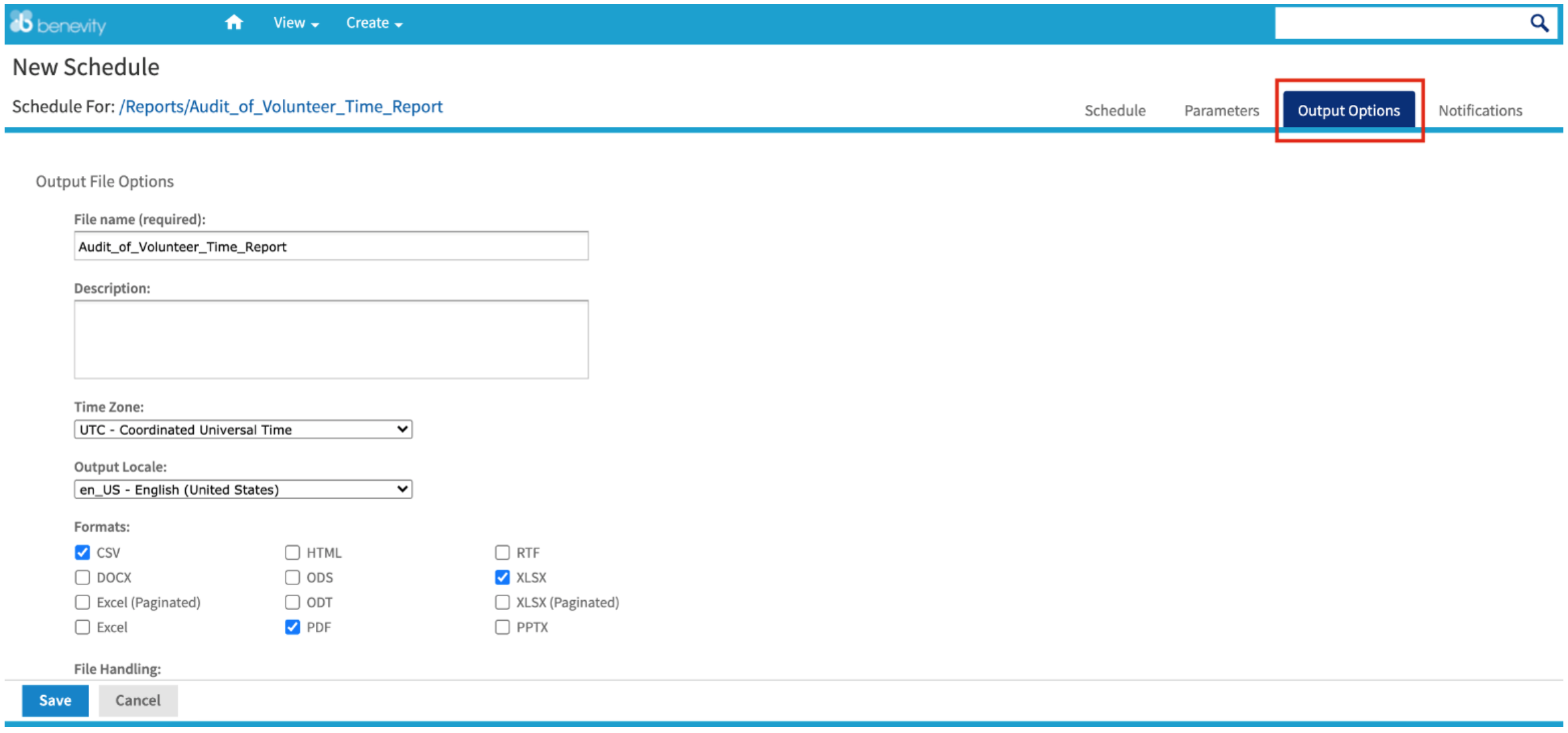1568x733 pixels.
Task: Uncheck the XLSX format checkbox
Action: tap(503, 578)
